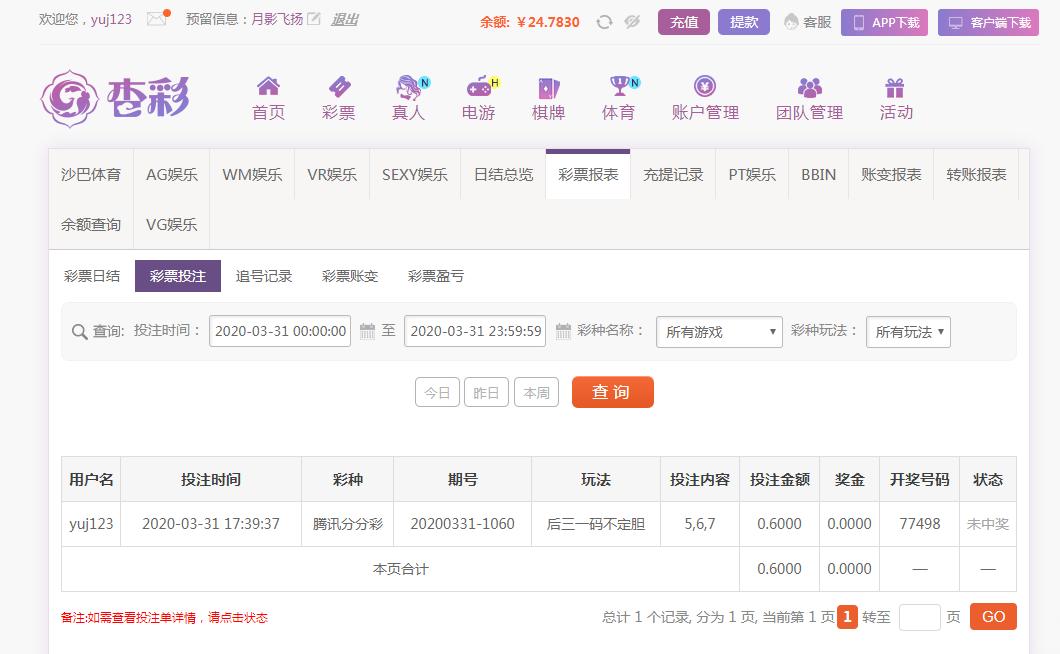Open the 真人 live casino icon
This screenshot has width=1060, height=654.
point(410,87)
